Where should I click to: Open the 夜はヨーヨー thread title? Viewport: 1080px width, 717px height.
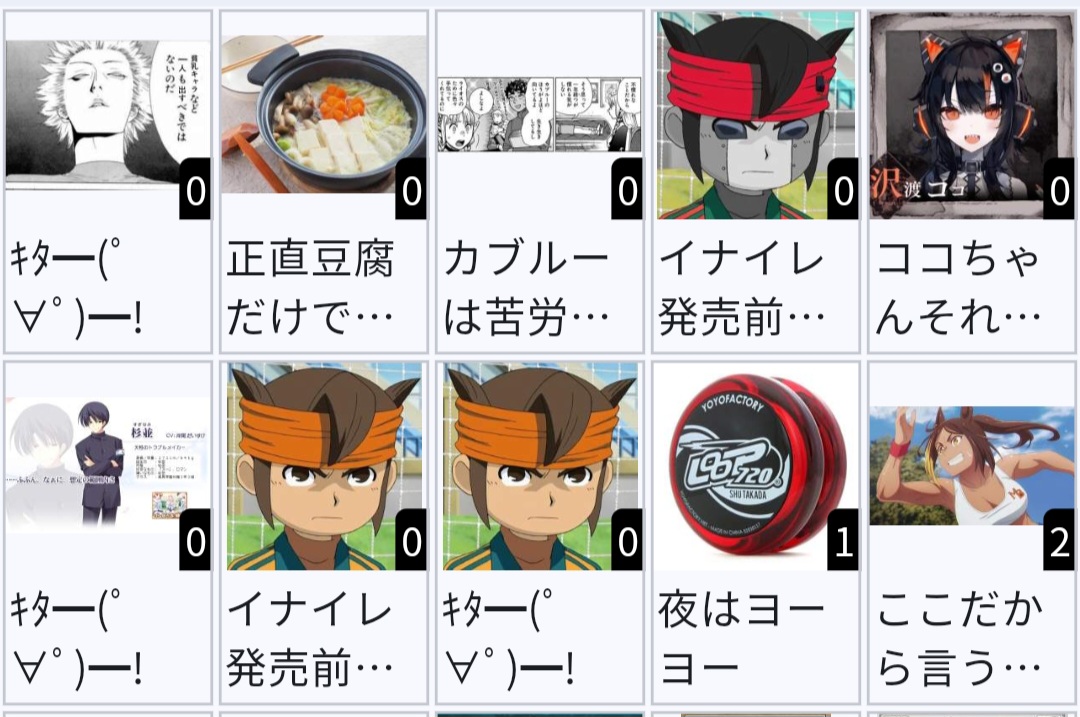(742, 638)
